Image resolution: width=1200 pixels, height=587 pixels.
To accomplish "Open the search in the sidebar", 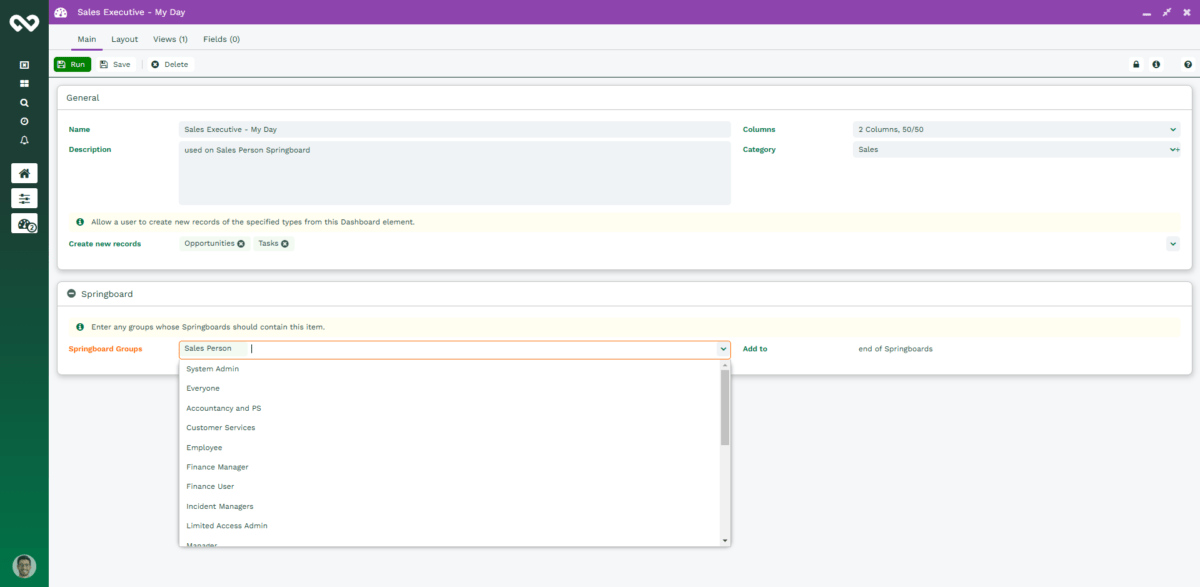I will [x=24, y=102].
